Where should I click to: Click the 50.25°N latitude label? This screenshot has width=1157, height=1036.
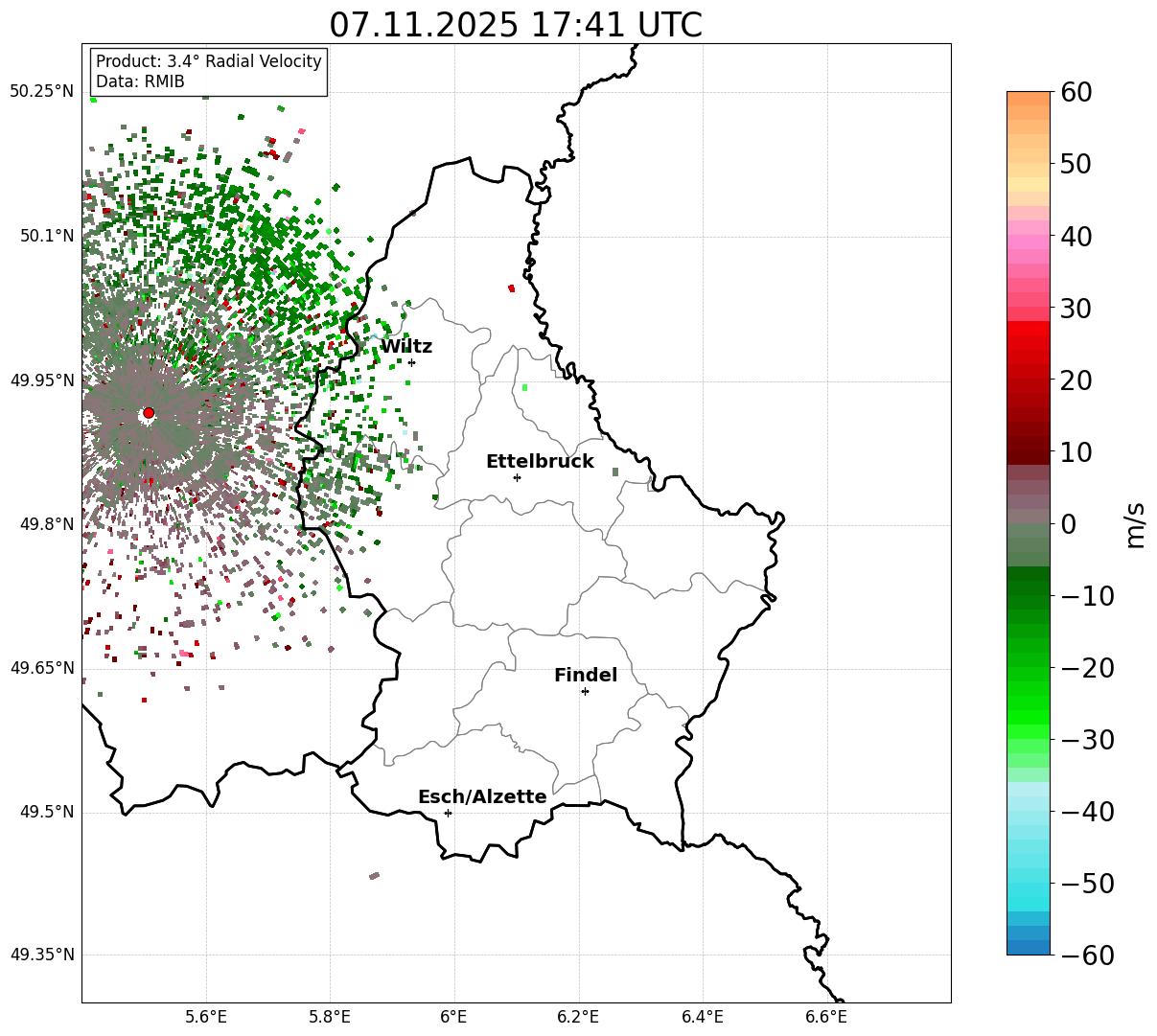[41, 91]
